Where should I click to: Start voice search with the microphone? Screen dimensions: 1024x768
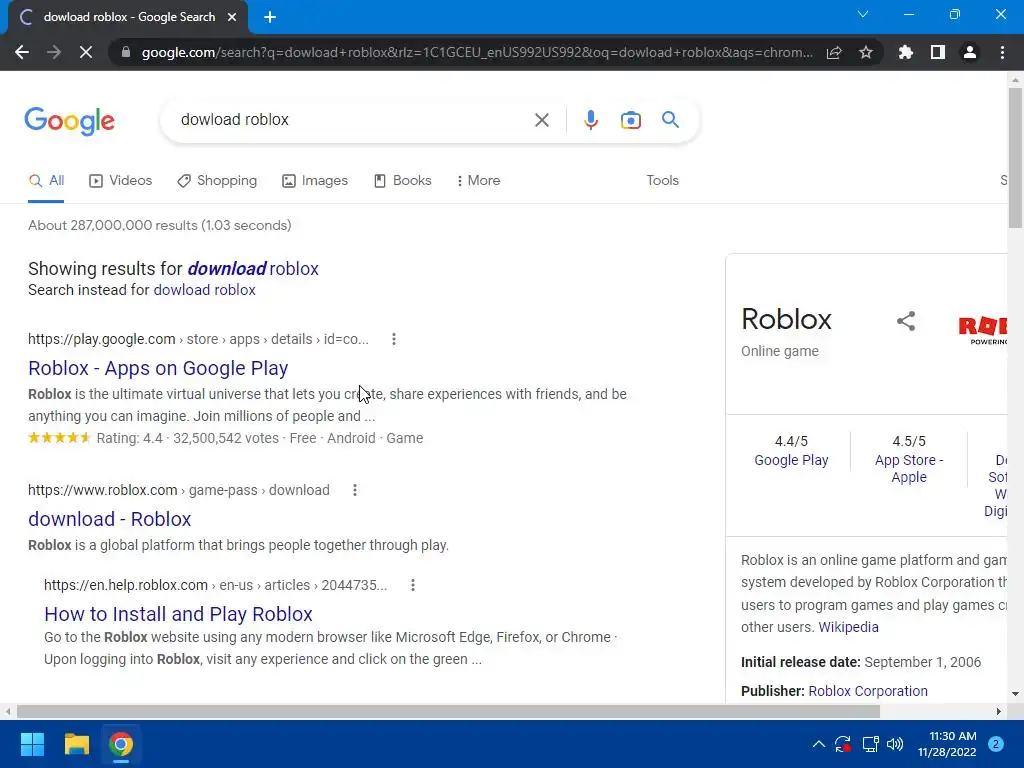tap(591, 120)
